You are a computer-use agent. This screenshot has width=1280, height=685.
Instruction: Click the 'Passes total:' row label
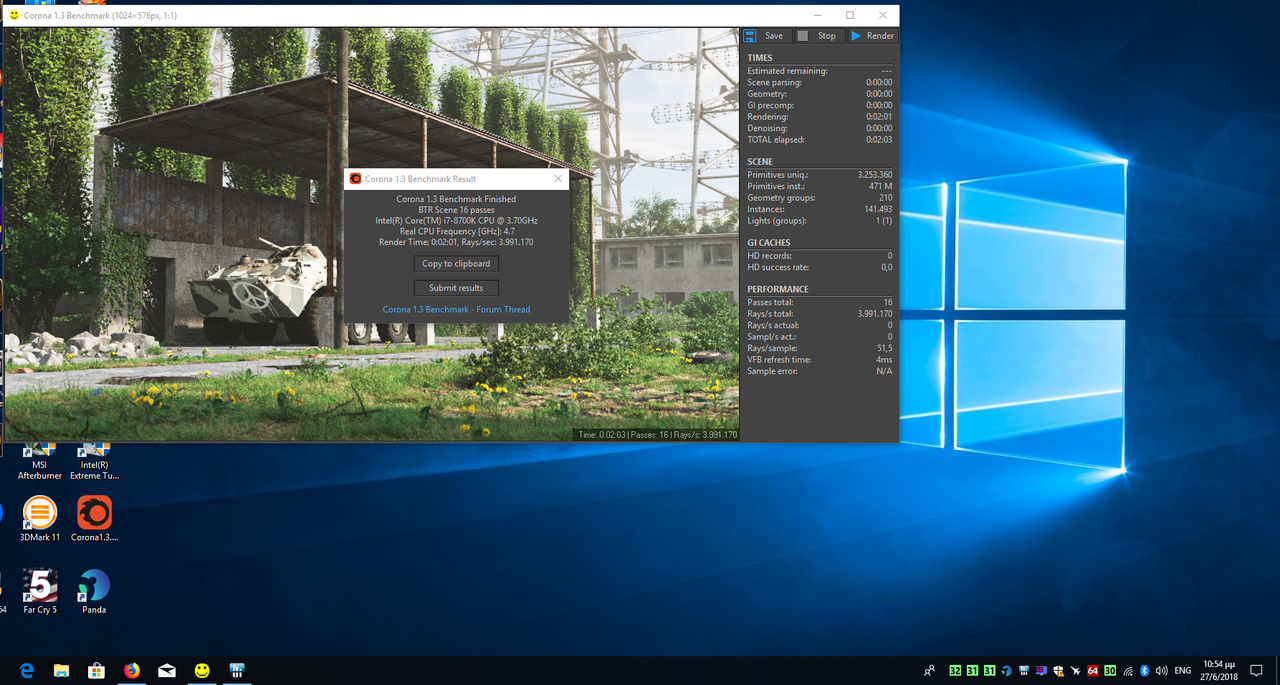771,302
